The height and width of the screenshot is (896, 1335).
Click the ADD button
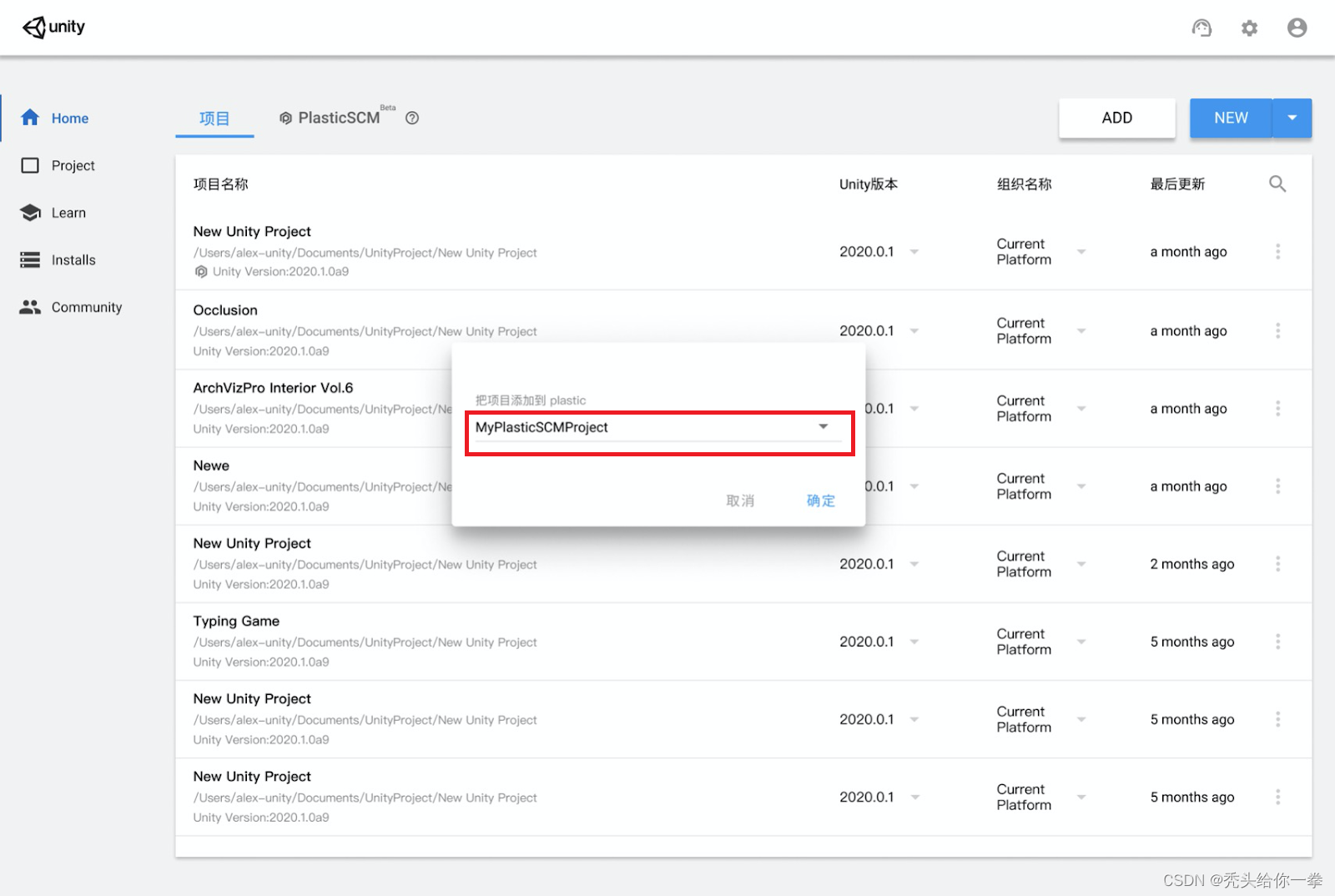1117,118
